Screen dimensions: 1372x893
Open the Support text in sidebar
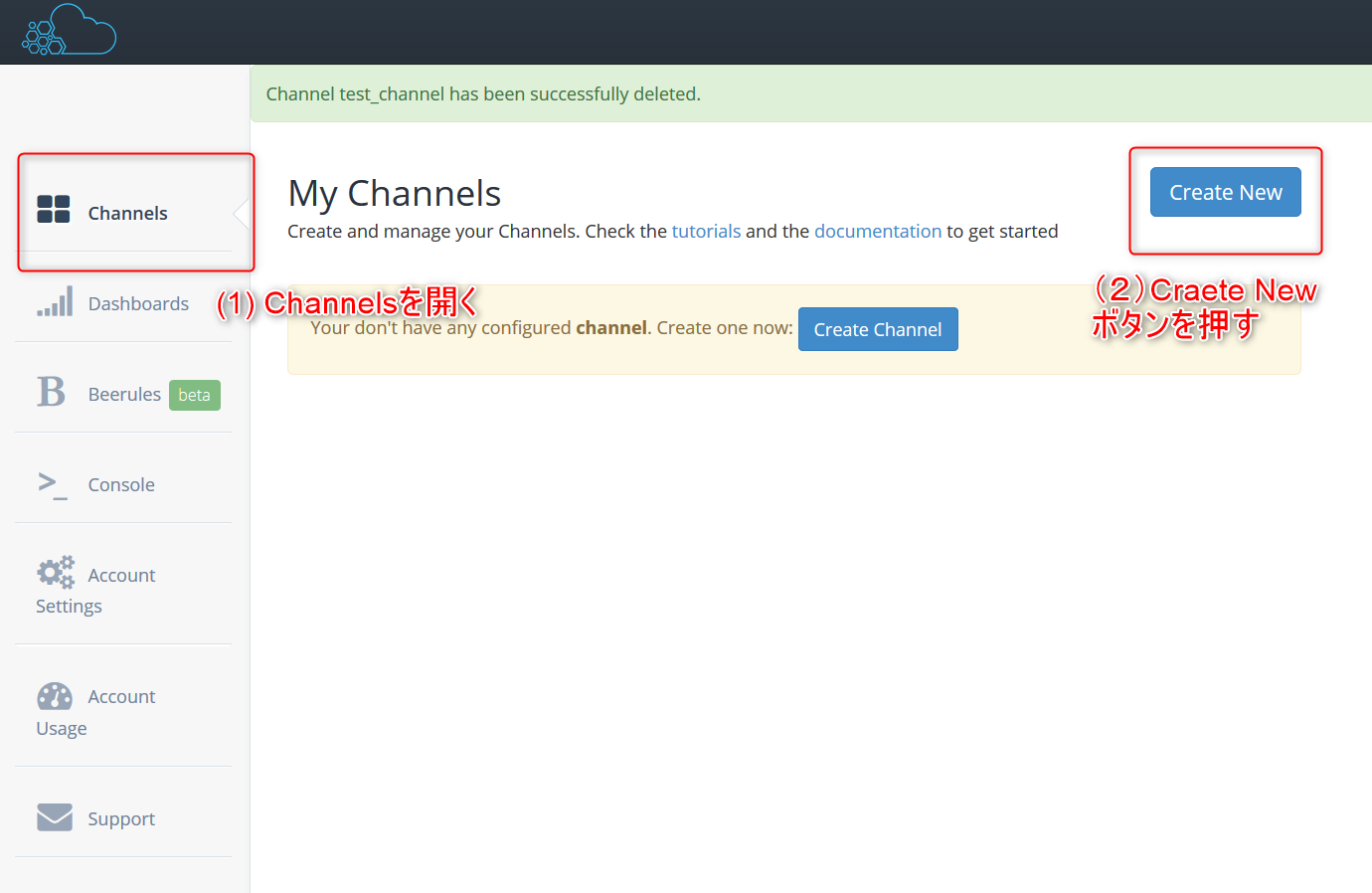[121, 819]
